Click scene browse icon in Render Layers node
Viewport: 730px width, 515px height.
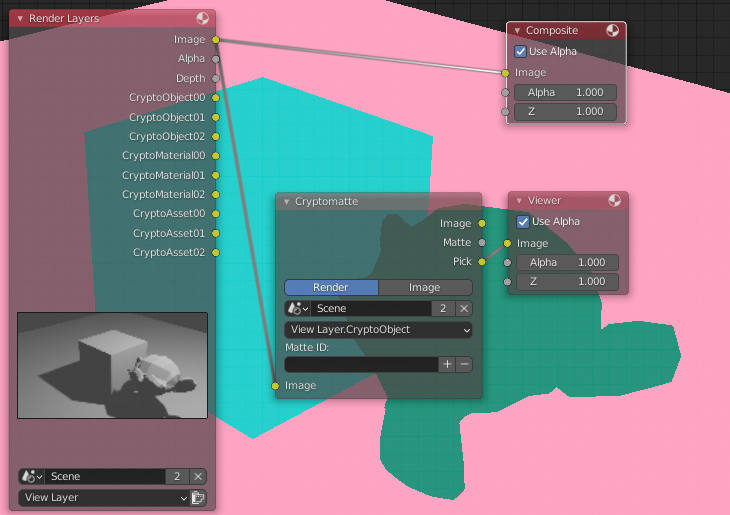(x=32, y=476)
